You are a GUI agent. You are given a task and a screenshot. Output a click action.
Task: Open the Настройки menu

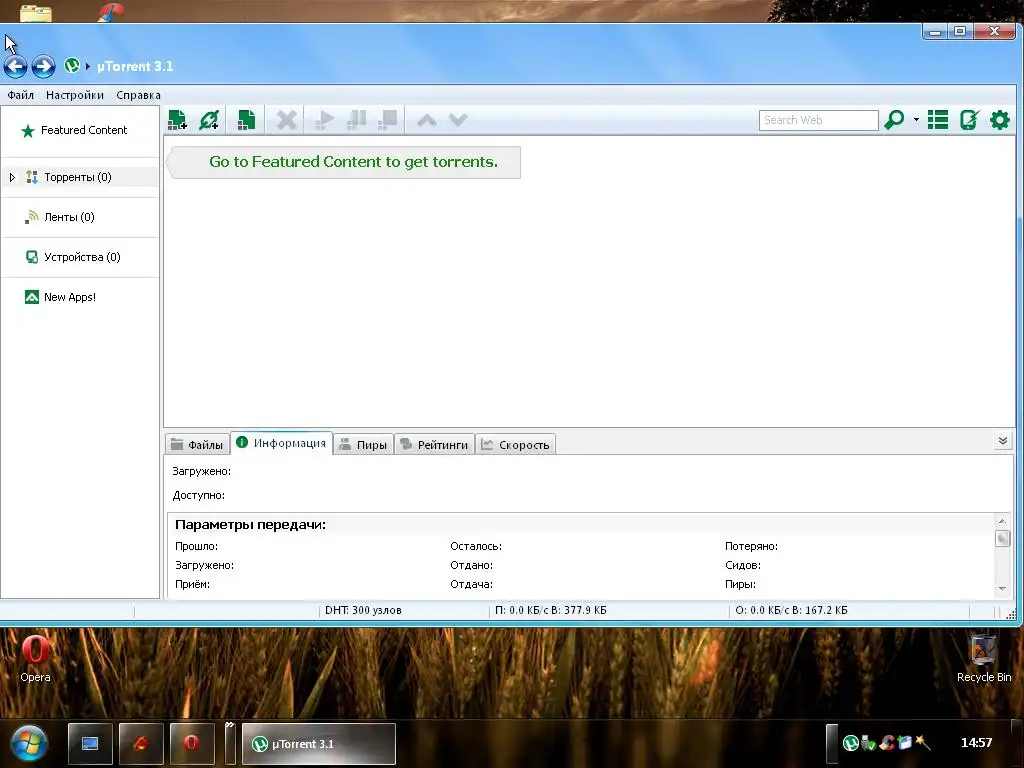click(x=74, y=95)
